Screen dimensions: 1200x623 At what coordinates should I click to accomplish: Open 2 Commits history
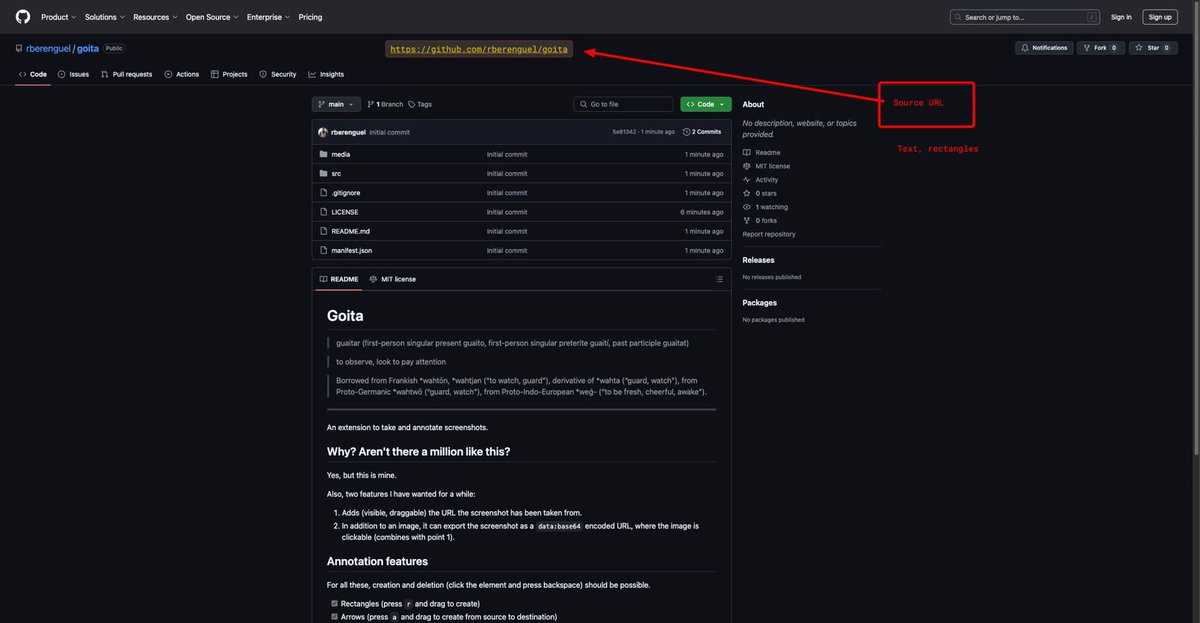coord(702,132)
